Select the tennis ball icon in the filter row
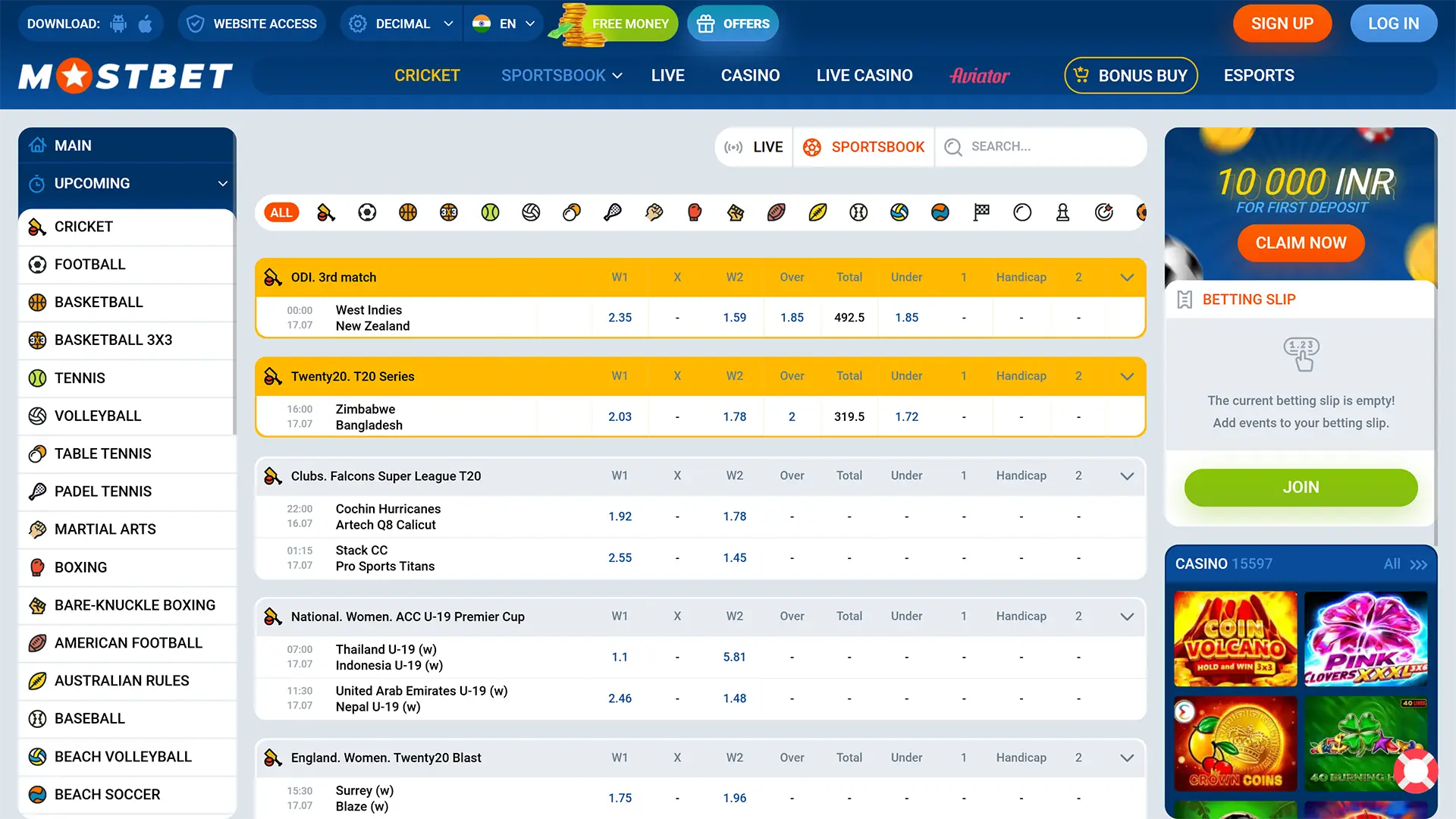 [490, 213]
